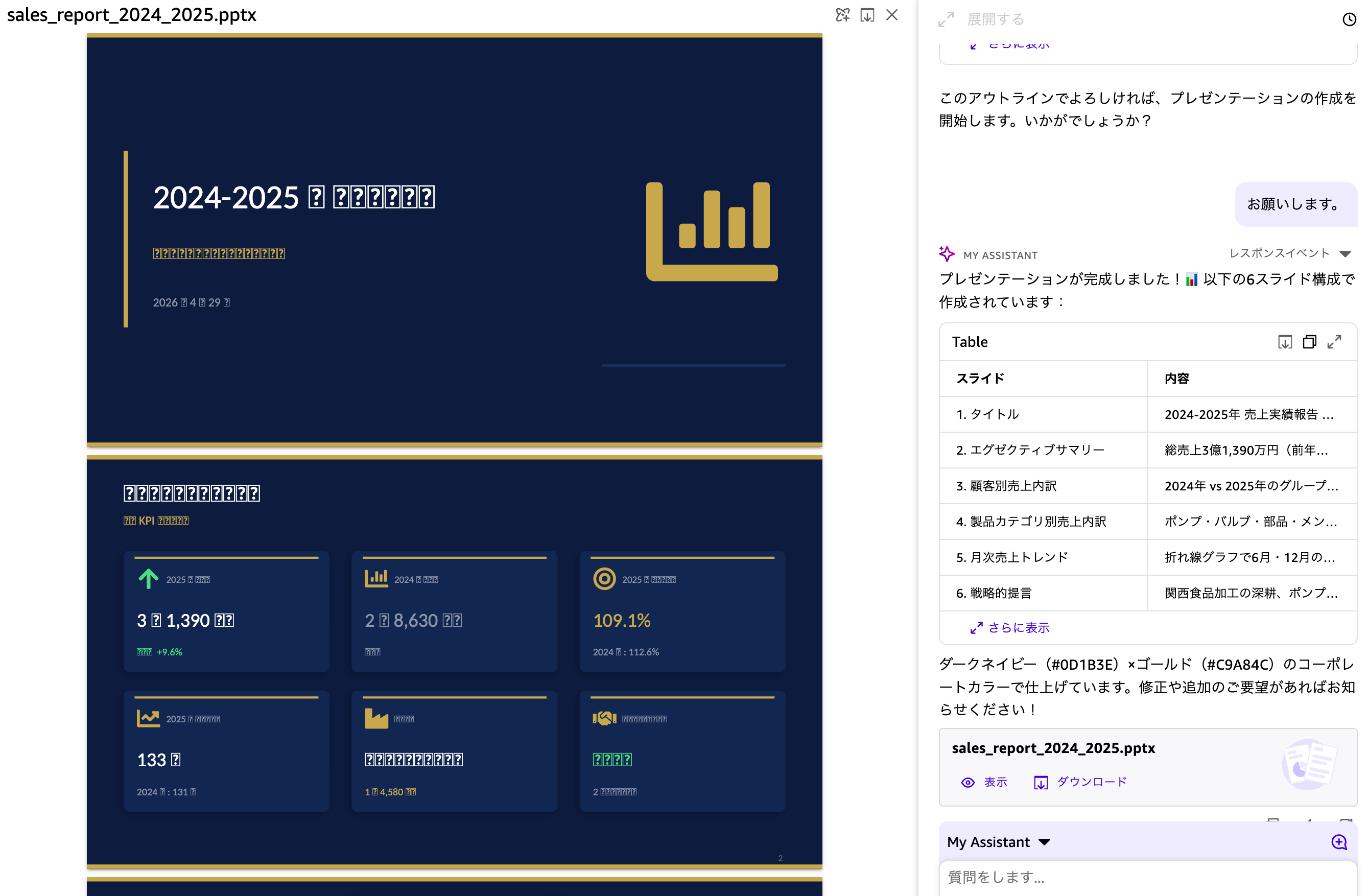Expand the レスポンスイベント dropdown
This screenshot has height=896, width=1368.
(1345, 253)
